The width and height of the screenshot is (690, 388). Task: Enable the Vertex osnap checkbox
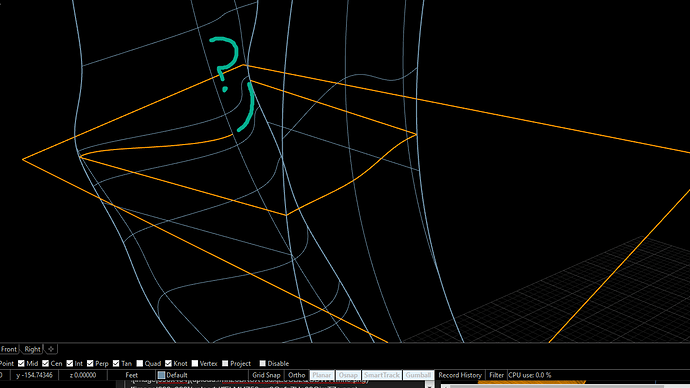coord(195,363)
